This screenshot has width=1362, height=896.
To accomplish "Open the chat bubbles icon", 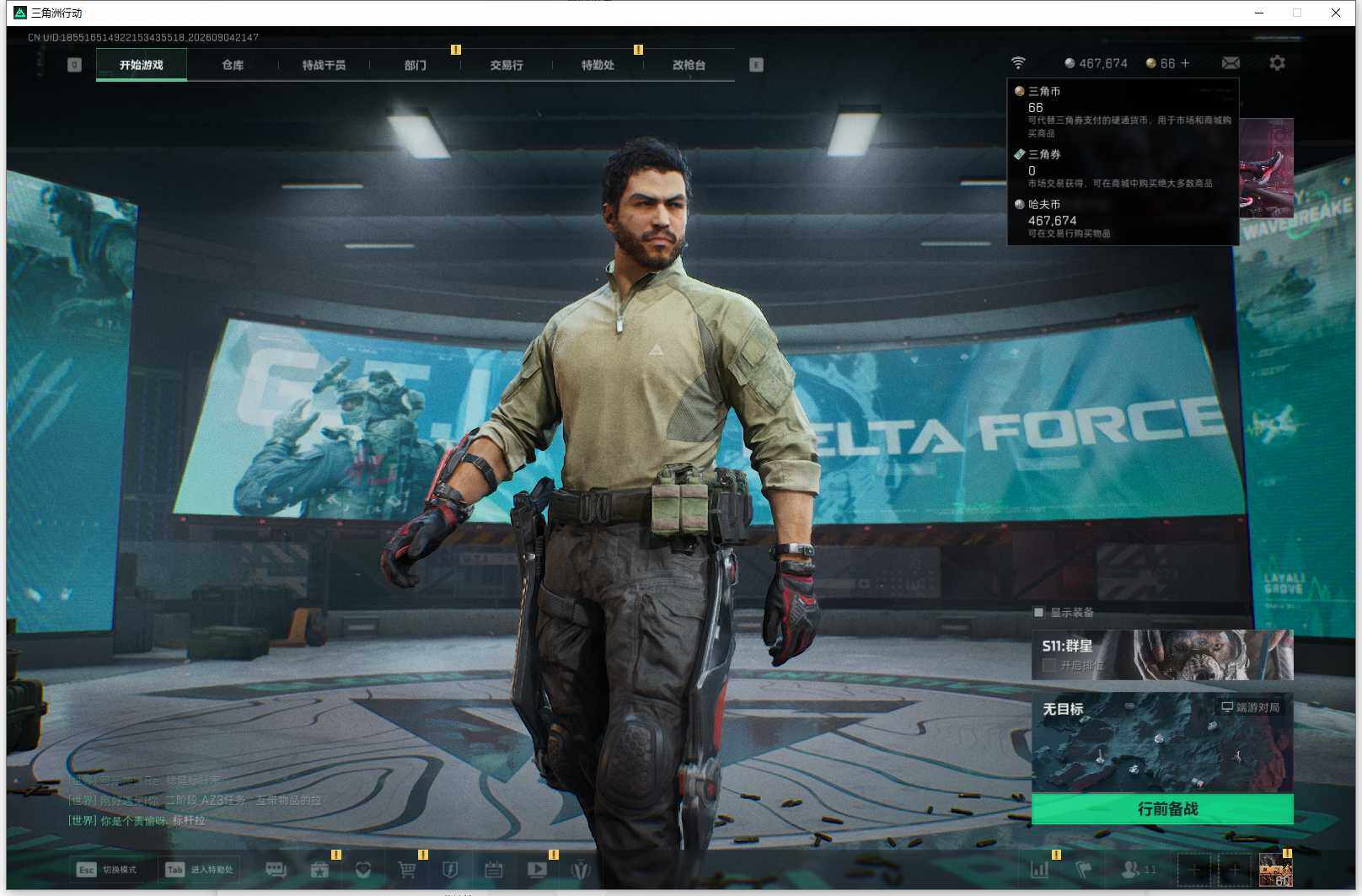I will pyautogui.click(x=276, y=870).
